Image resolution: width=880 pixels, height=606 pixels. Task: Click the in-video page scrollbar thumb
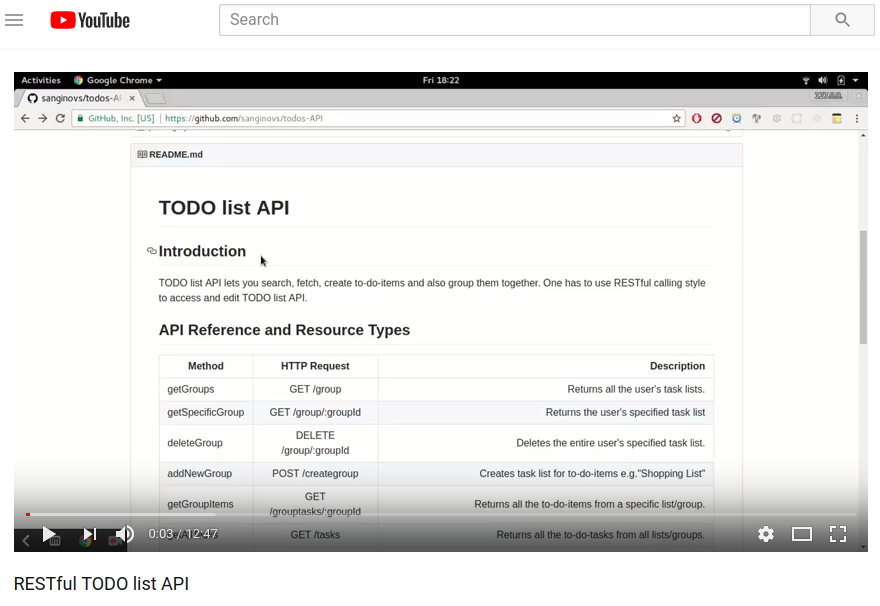point(863,287)
